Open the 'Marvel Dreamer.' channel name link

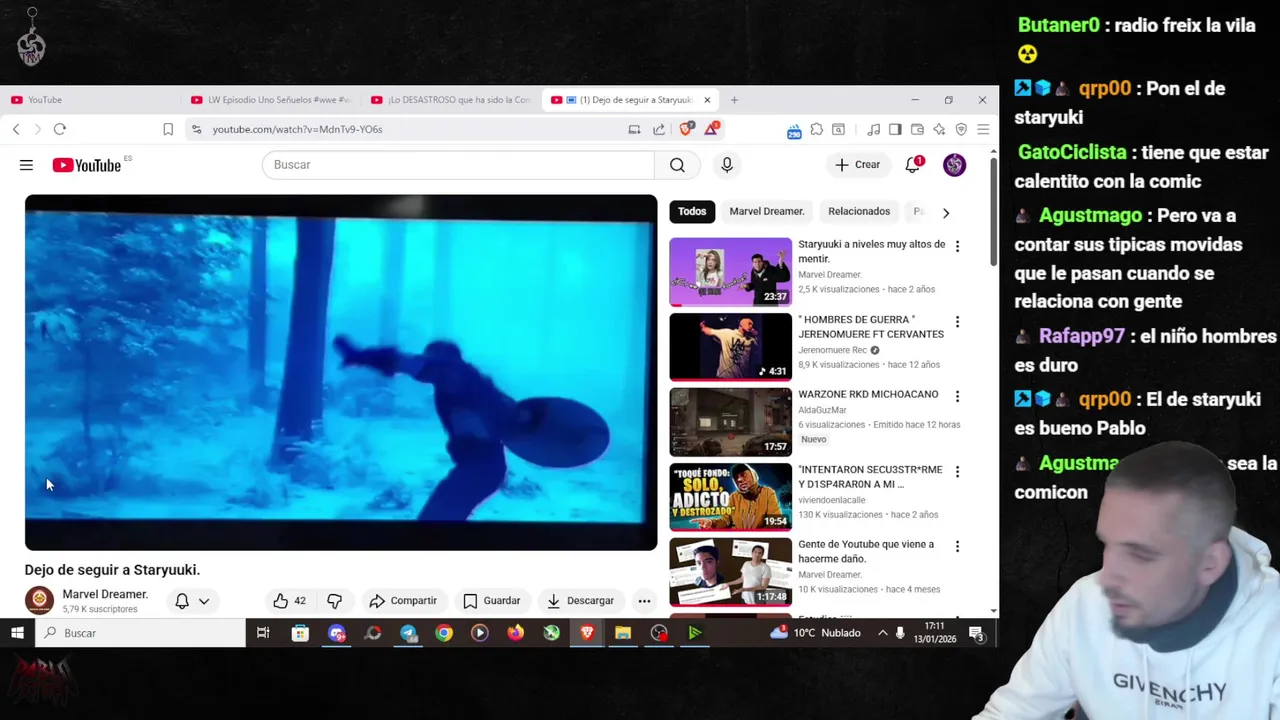point(105,594)
